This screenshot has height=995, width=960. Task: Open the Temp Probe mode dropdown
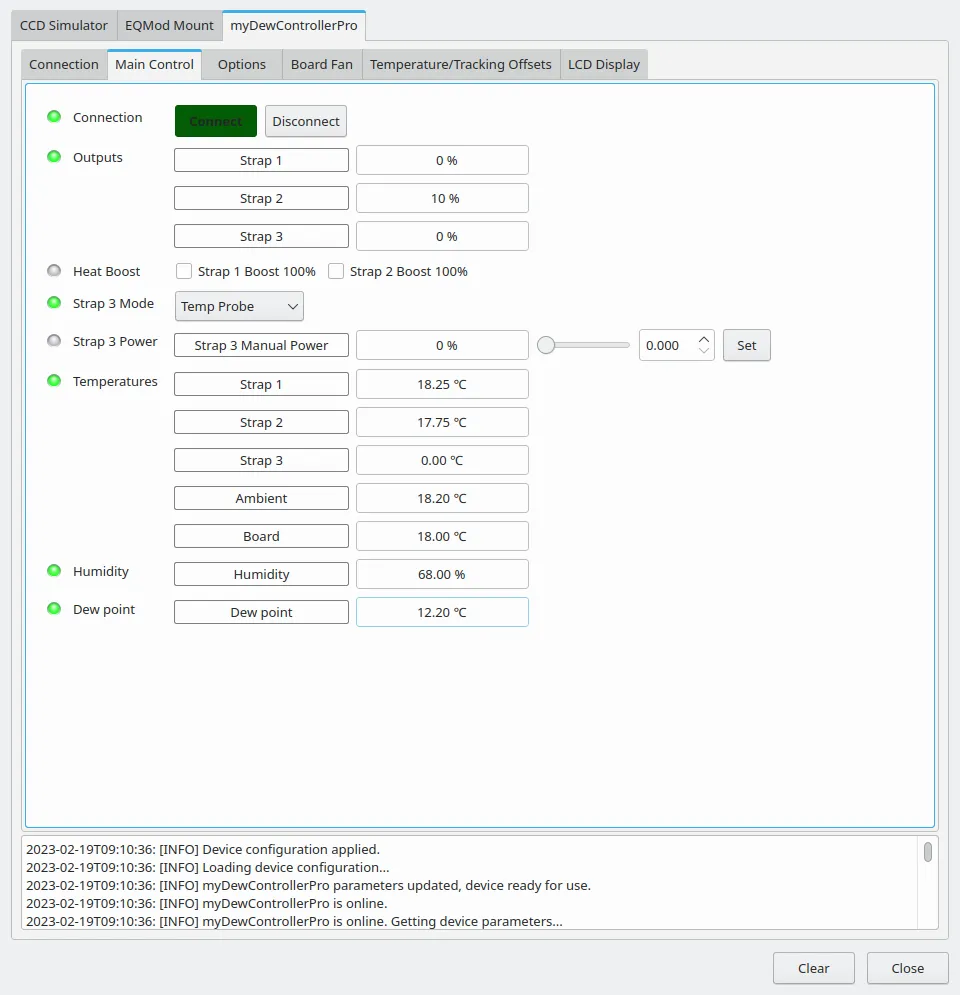[239, 306]
